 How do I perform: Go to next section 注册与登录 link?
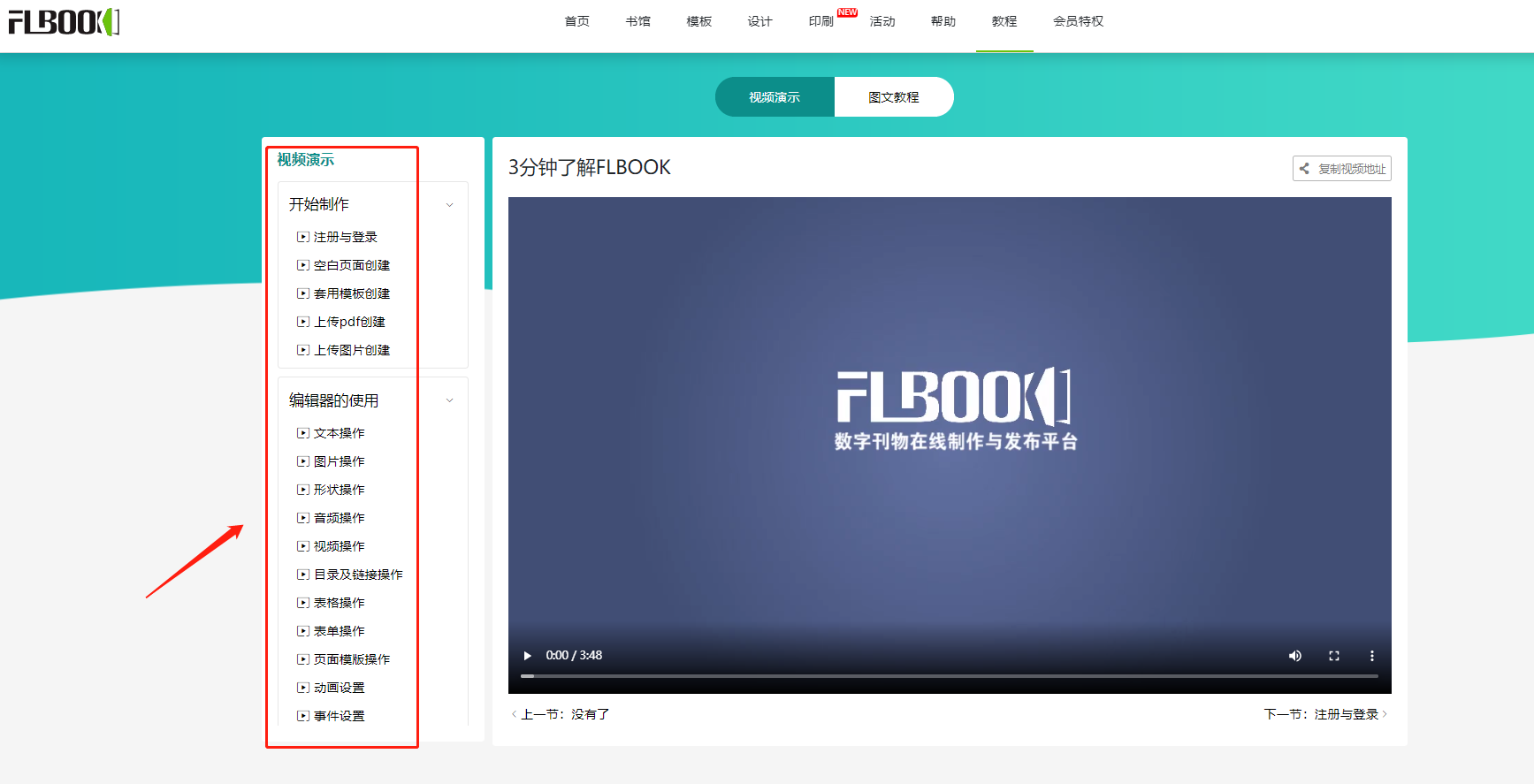coord(1325,714)
